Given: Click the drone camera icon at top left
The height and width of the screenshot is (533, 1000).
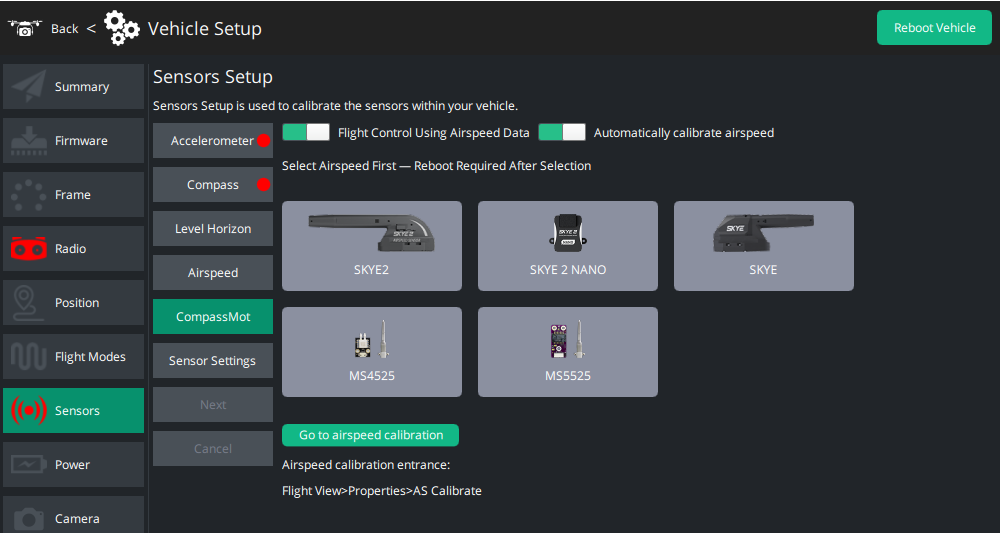Looking at the screenshot, I should point(25,28).
